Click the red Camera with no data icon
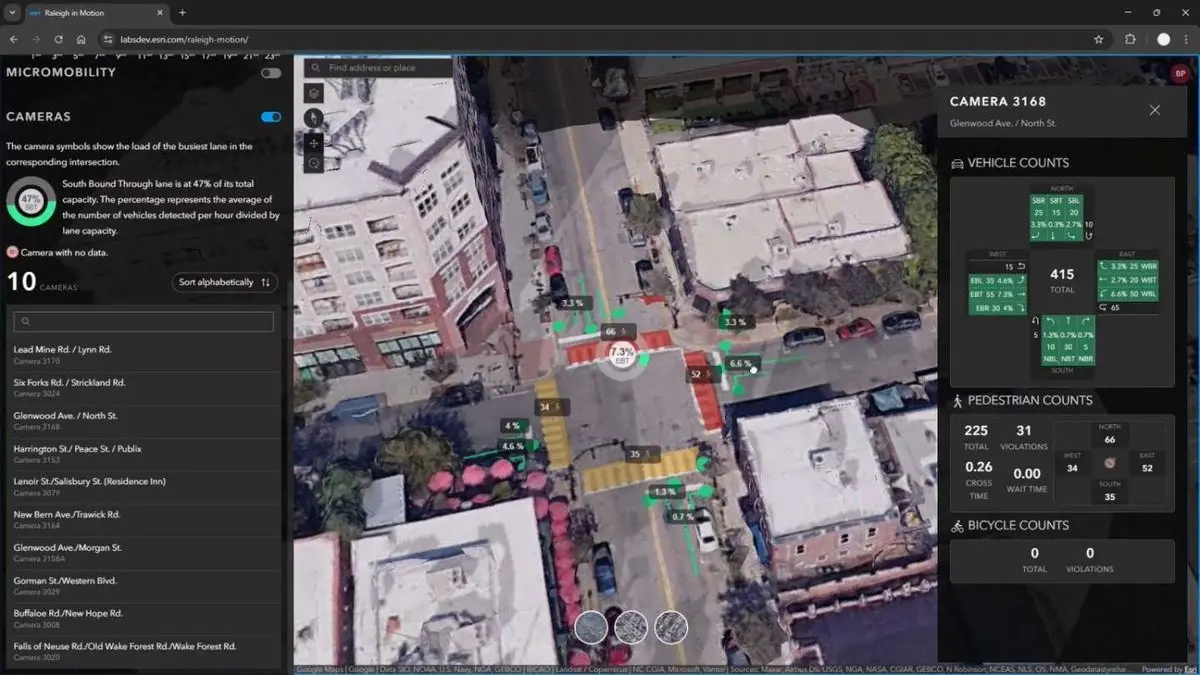 point(12,253)
